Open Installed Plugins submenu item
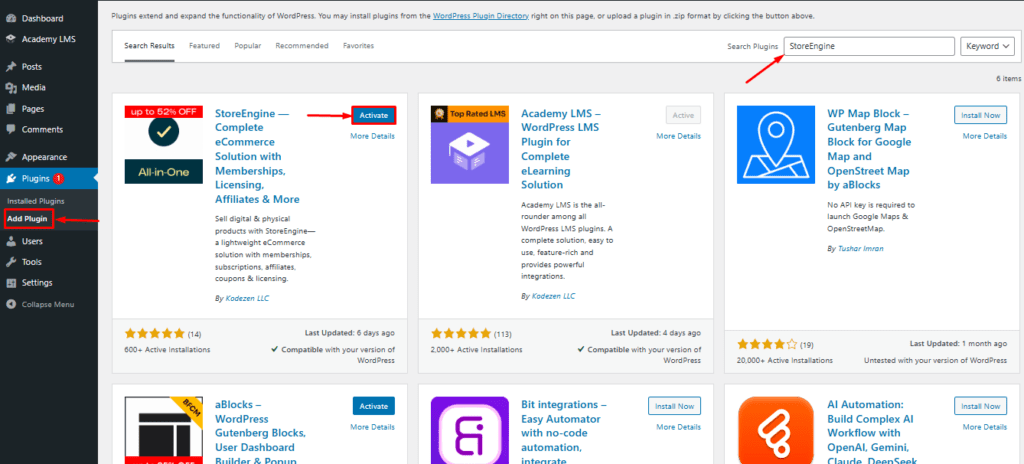 (x=36, y=201)
